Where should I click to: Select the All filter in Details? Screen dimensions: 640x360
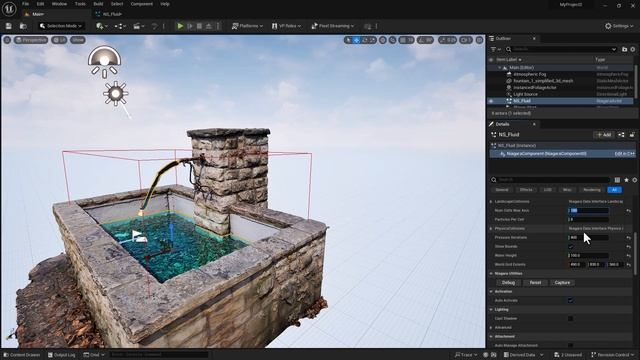click(614, 190)
